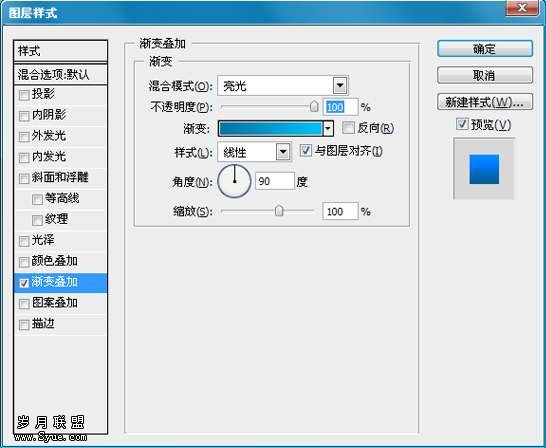Click the 缩放 scale slider handle
Image resolution: width=546 pixels, height=448 pixels.
pyautogui.click(x=279, y=211)
